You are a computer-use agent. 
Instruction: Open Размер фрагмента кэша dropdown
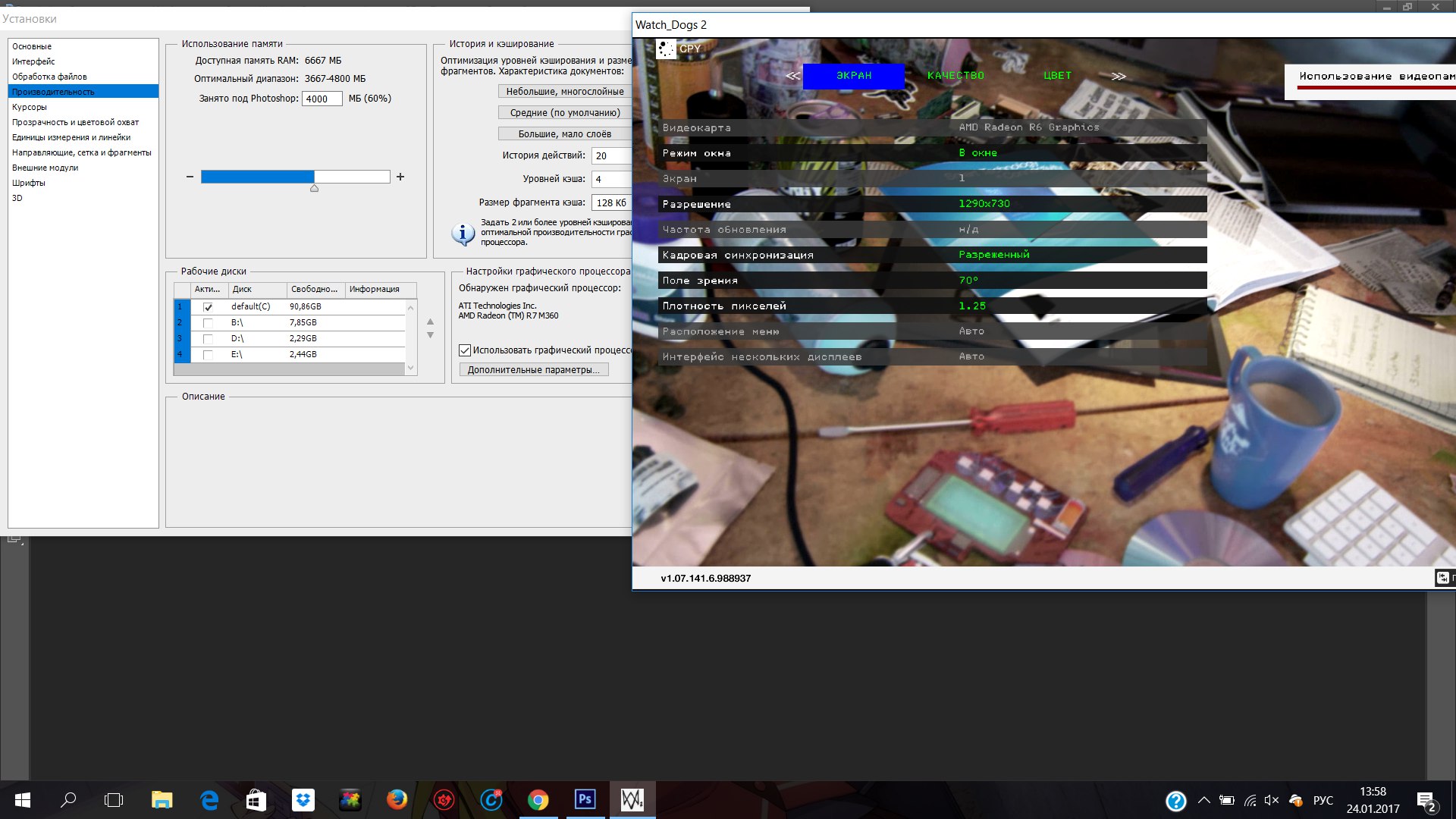coord(612,203)
